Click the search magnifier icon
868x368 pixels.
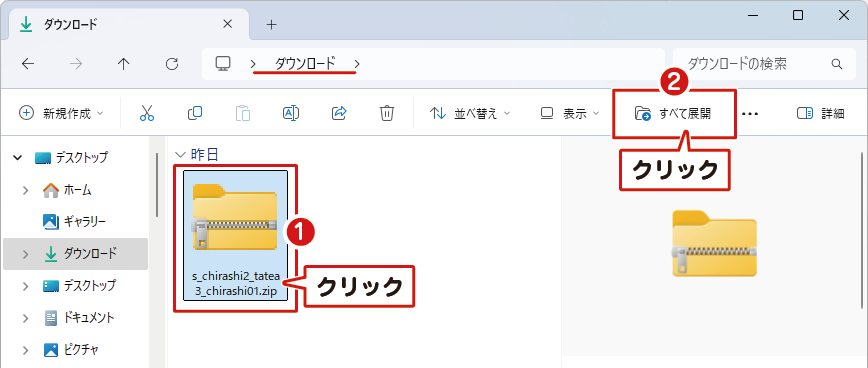click(836, 64)
